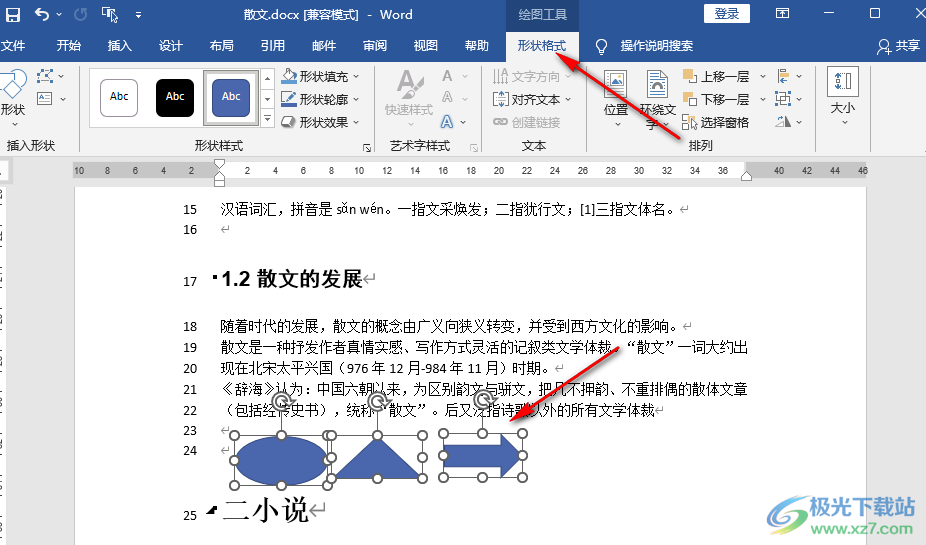Select the blue triangle shape
This screenshot has width=926, height=545.
point(377,459)
